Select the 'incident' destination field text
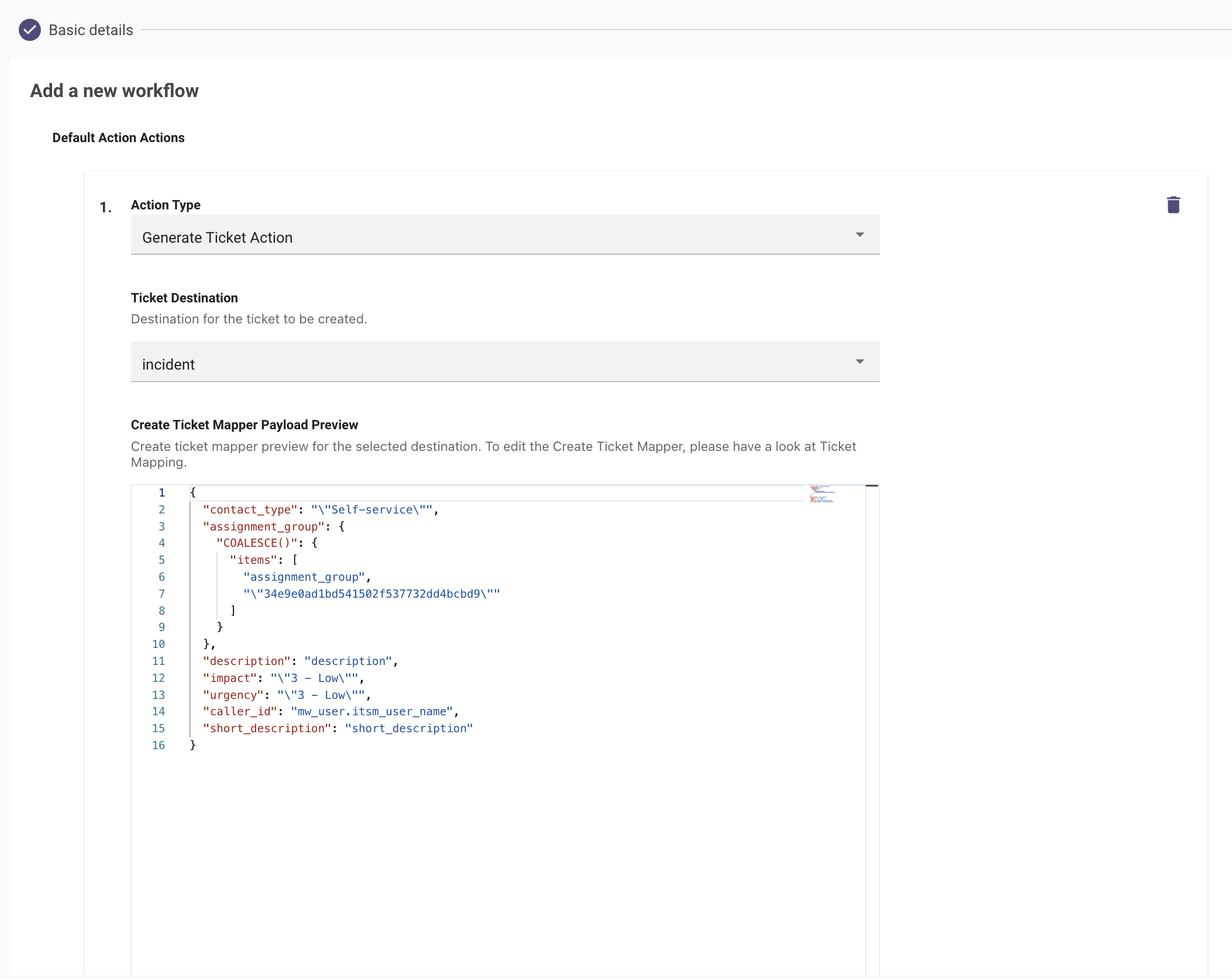Screen dimensions: 1232x979 (168, 364)
